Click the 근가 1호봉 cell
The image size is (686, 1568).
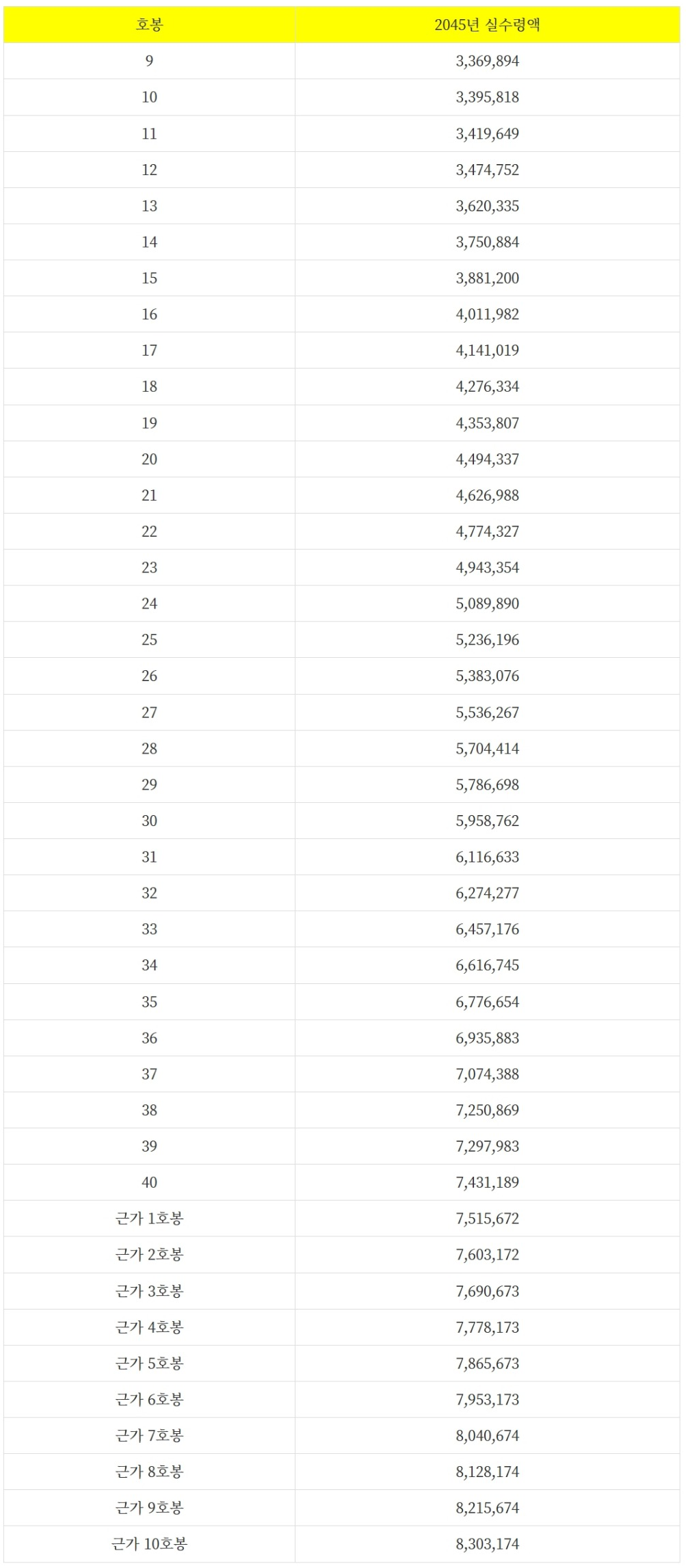tap(149, 1219)
